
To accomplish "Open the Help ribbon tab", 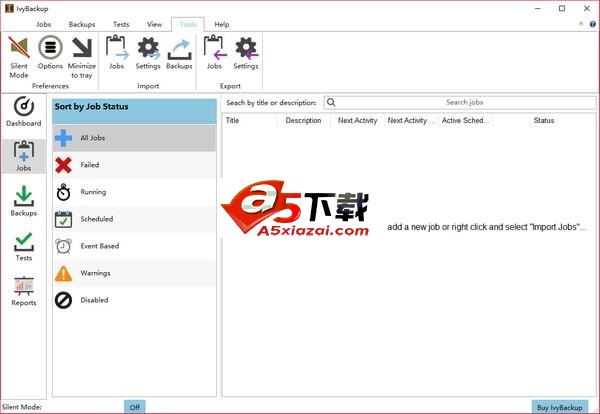I will point(222,24).
